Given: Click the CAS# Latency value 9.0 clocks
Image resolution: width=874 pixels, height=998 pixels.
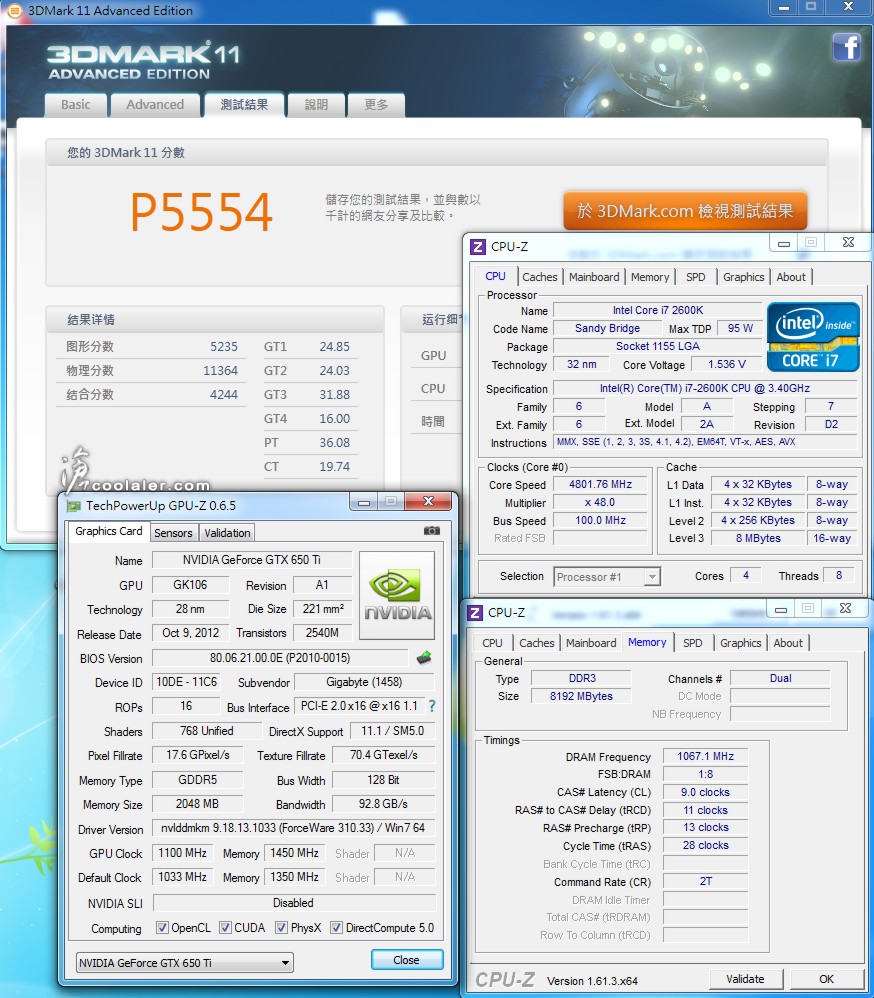Looking at the screenshot, I should click(705, 792).
